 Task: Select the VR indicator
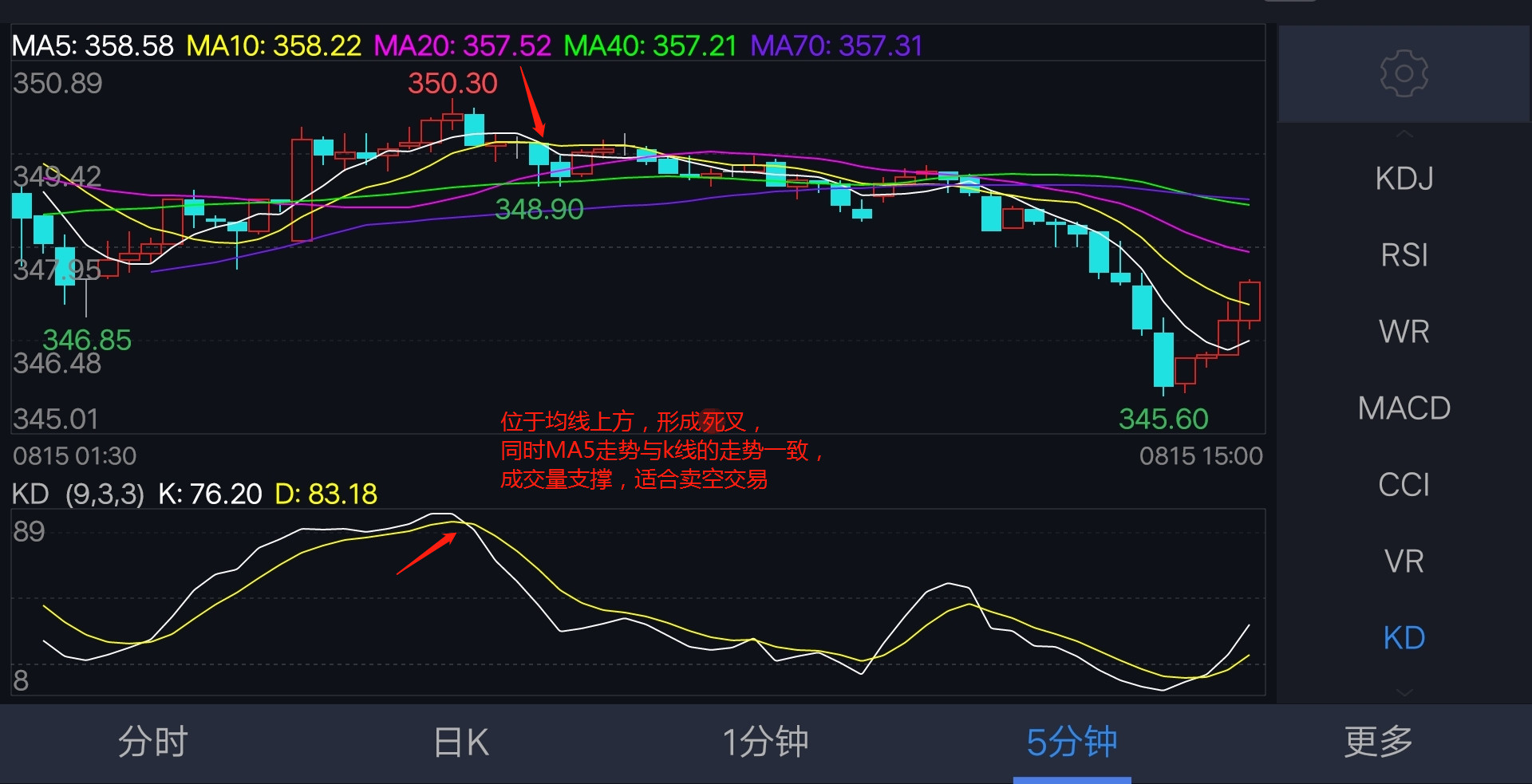[x=1403, y=561]
